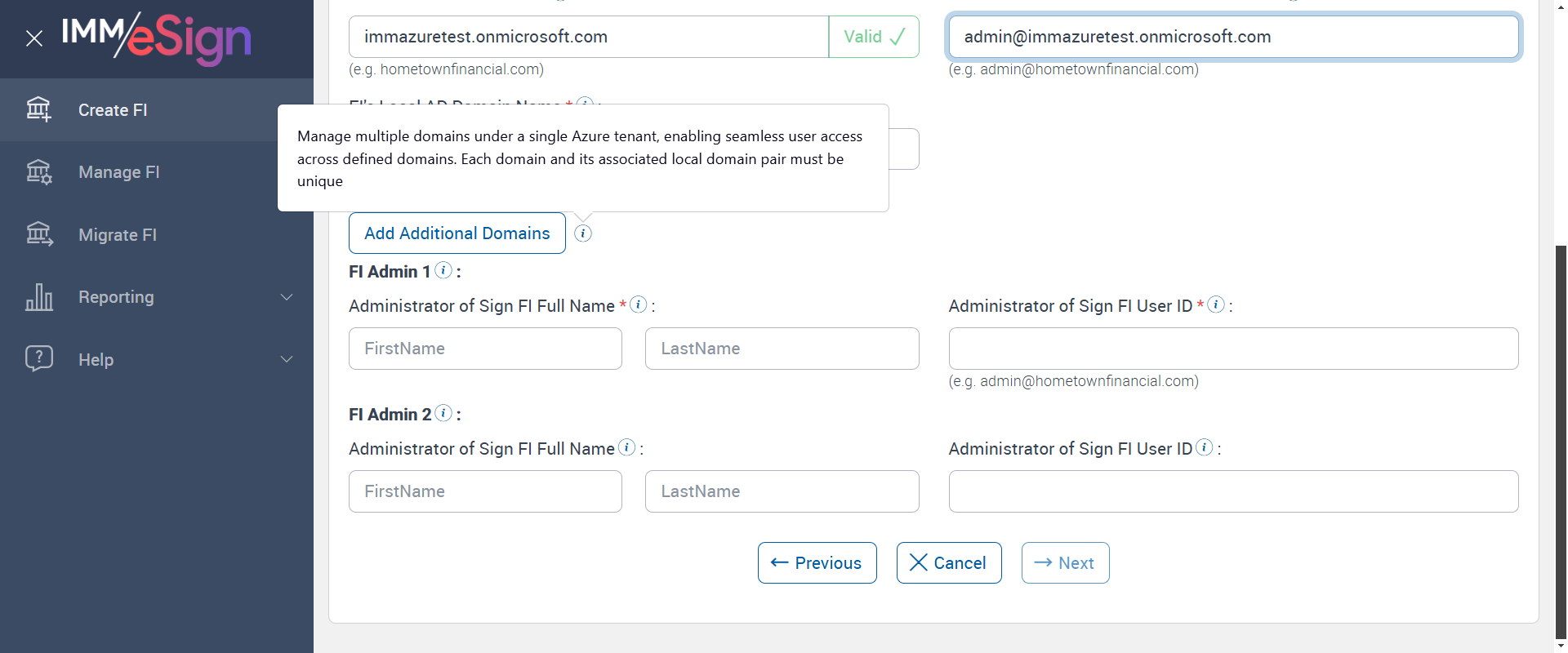Go back with the Previous button
Screen dimensions: 1568x653
pyautogui.click(x=817, y=563)
